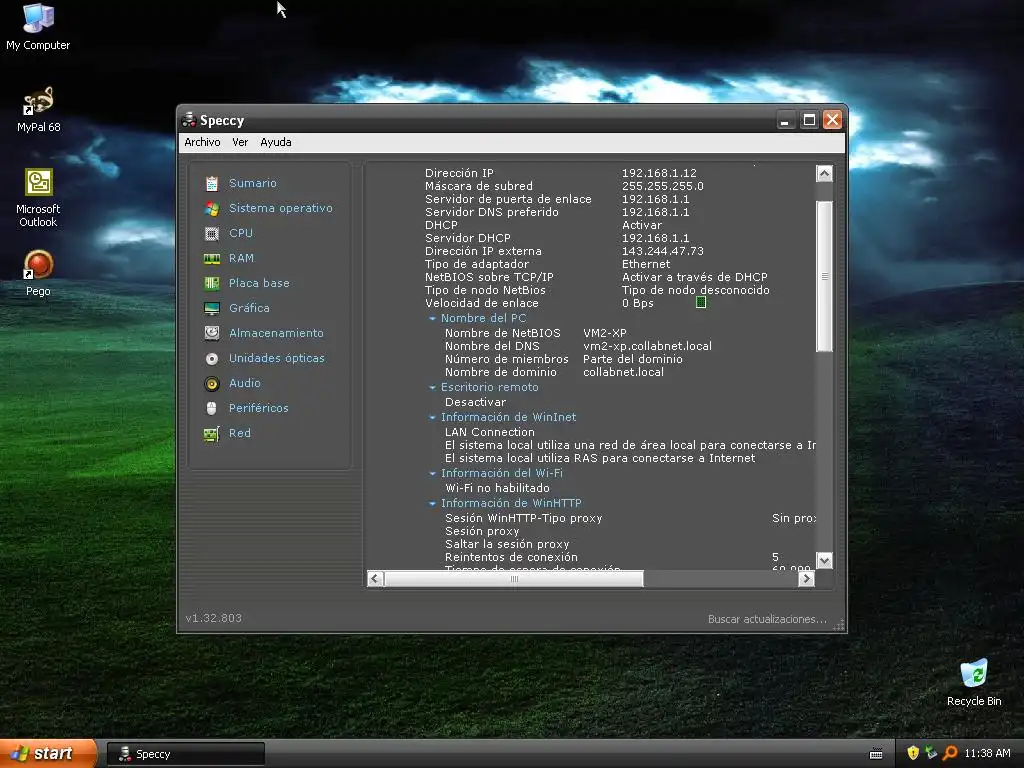Select external IP 143.244.47.73

663,251
